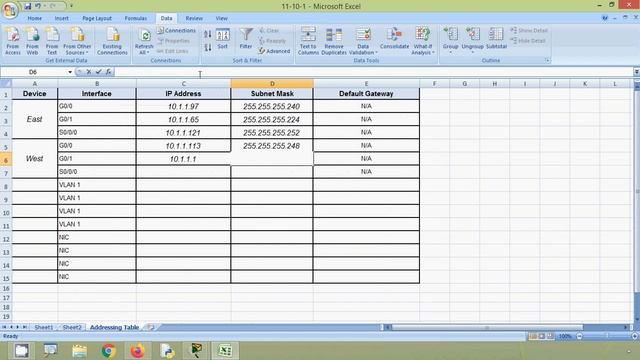The image size is (640, 360).
Task: Open Advanced filter options
Action: click(x=274, y=51)
